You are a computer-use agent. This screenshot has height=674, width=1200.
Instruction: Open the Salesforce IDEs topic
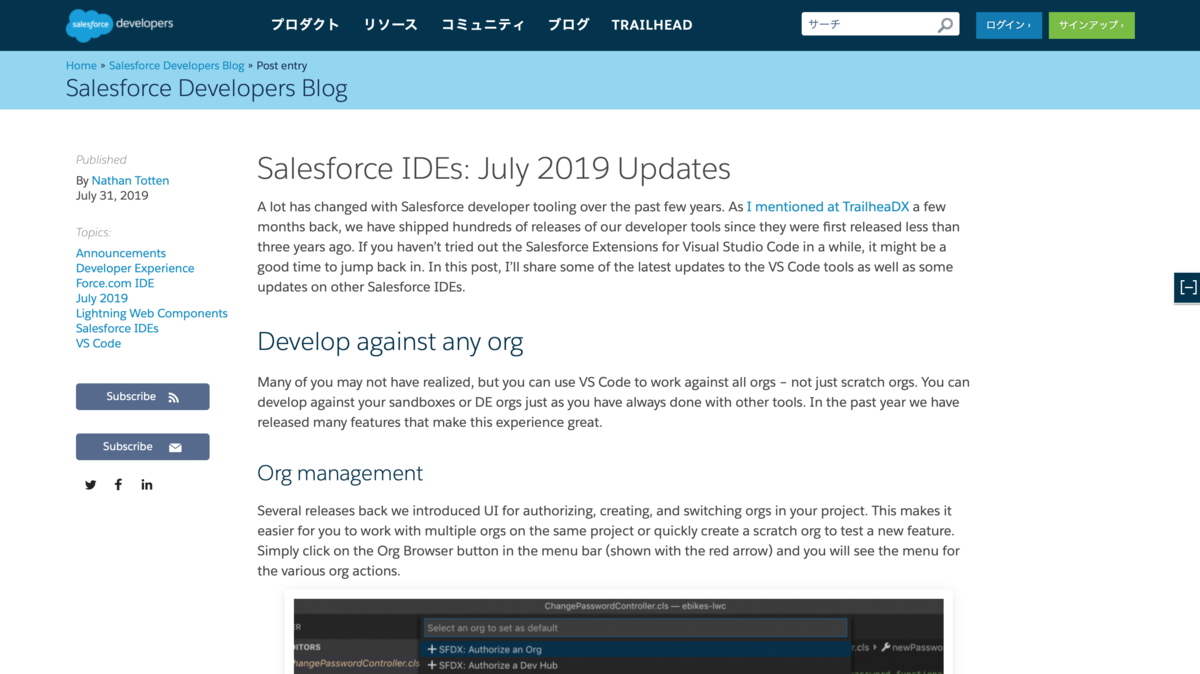(x=117, y=329)
